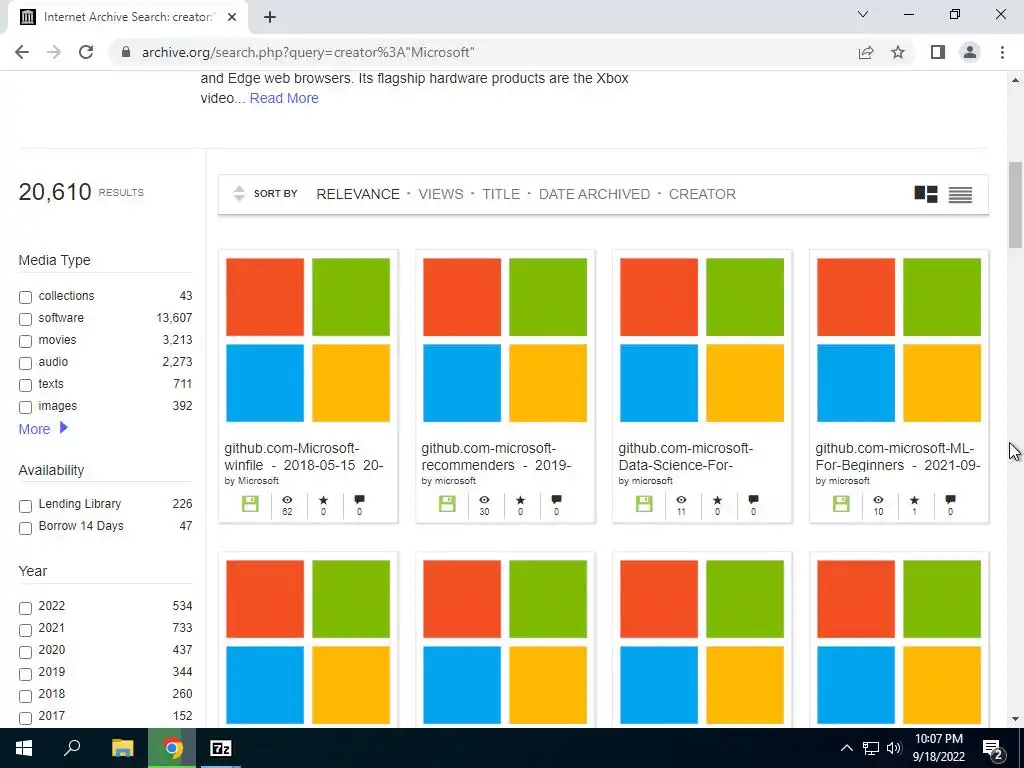Show hidden system tray icons
1024x768 pixels.
[846, 748]
